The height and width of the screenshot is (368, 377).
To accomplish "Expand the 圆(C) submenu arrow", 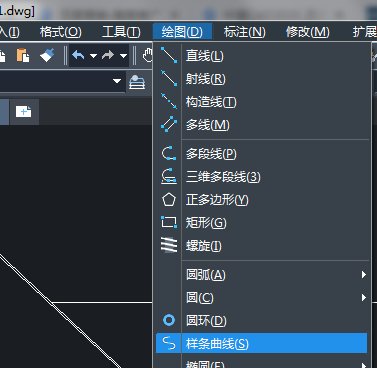I will 364,297.
